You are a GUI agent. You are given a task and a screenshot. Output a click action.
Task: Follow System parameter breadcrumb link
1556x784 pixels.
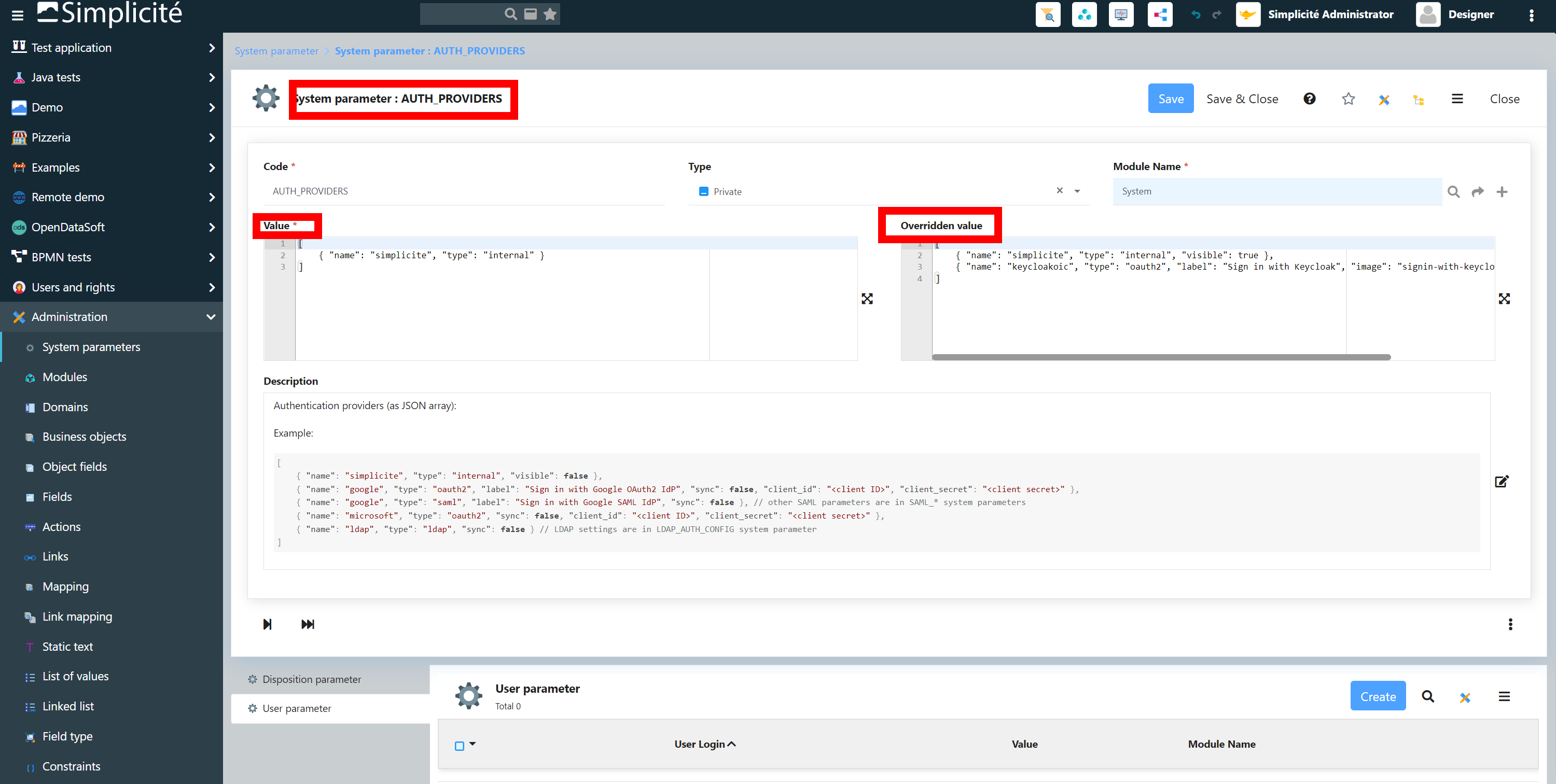276,51
